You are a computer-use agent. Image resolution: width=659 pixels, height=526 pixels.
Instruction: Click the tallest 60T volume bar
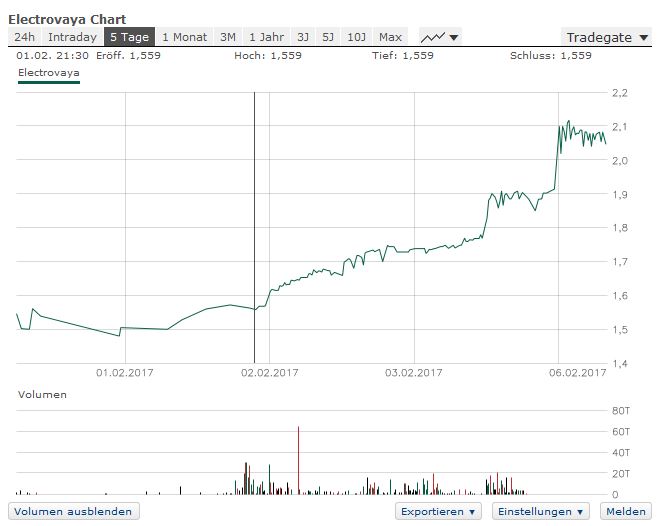[x=298, y=460]
